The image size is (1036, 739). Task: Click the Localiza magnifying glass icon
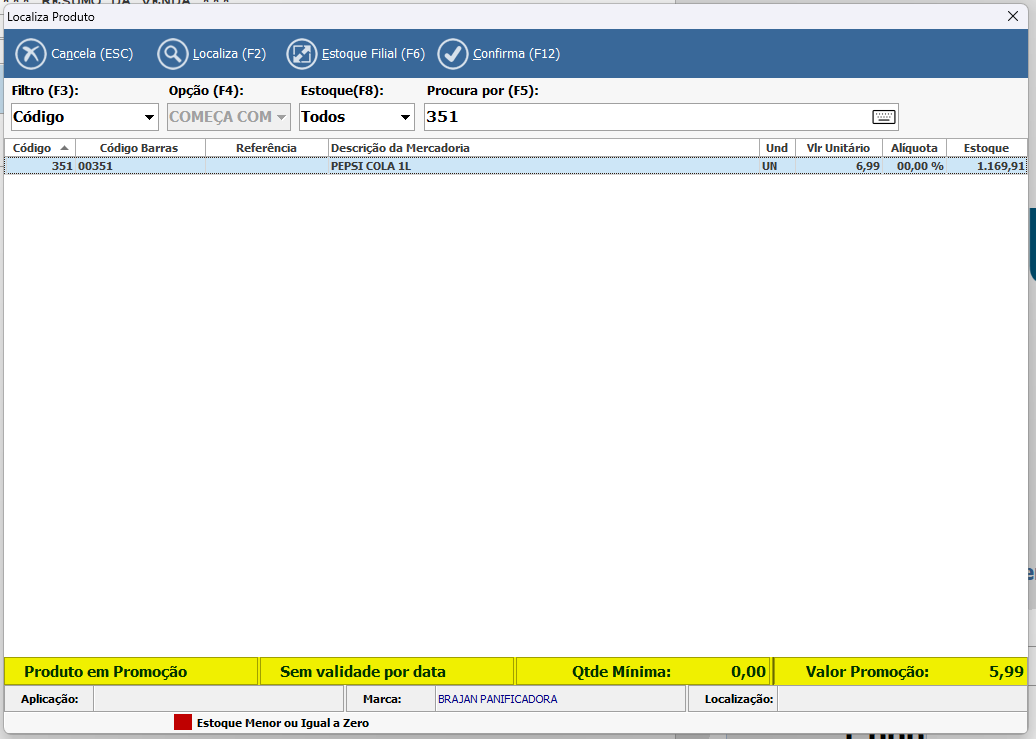(x=173, y=54)
